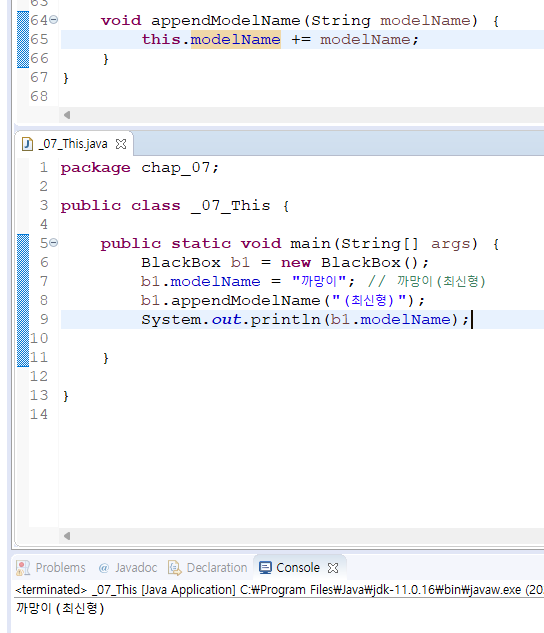Image resolution: width=544 pixels, height=633 pixels.
Task: Click b1.modelName argument on line 9
Action: click(x=391, y=319)
